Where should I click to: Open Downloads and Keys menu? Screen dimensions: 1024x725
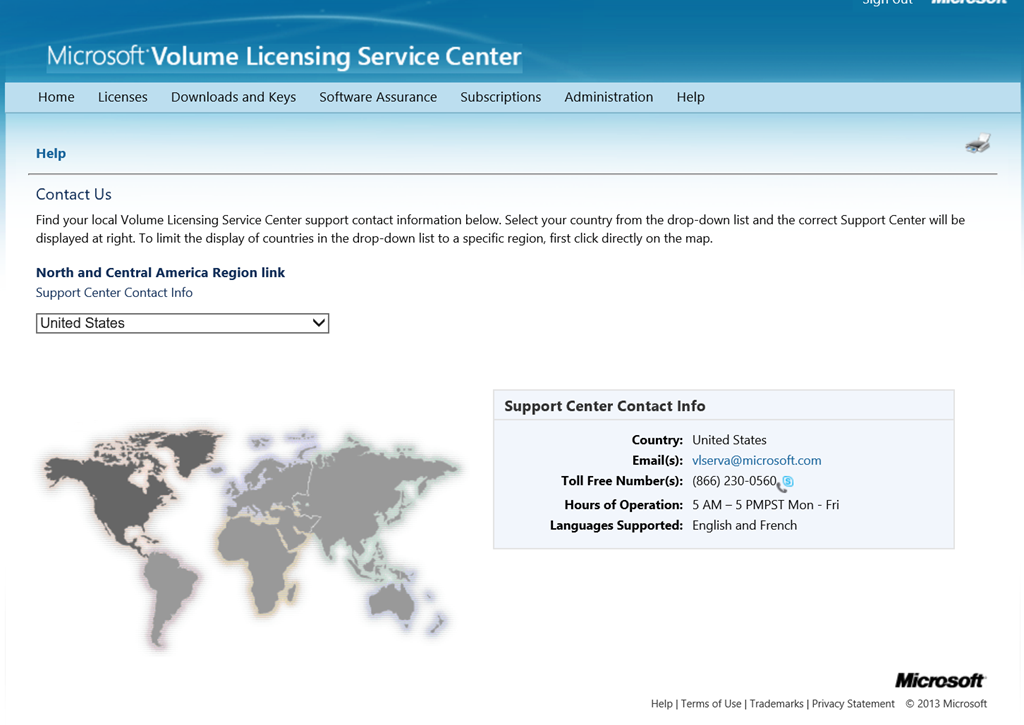pos(233,97)
